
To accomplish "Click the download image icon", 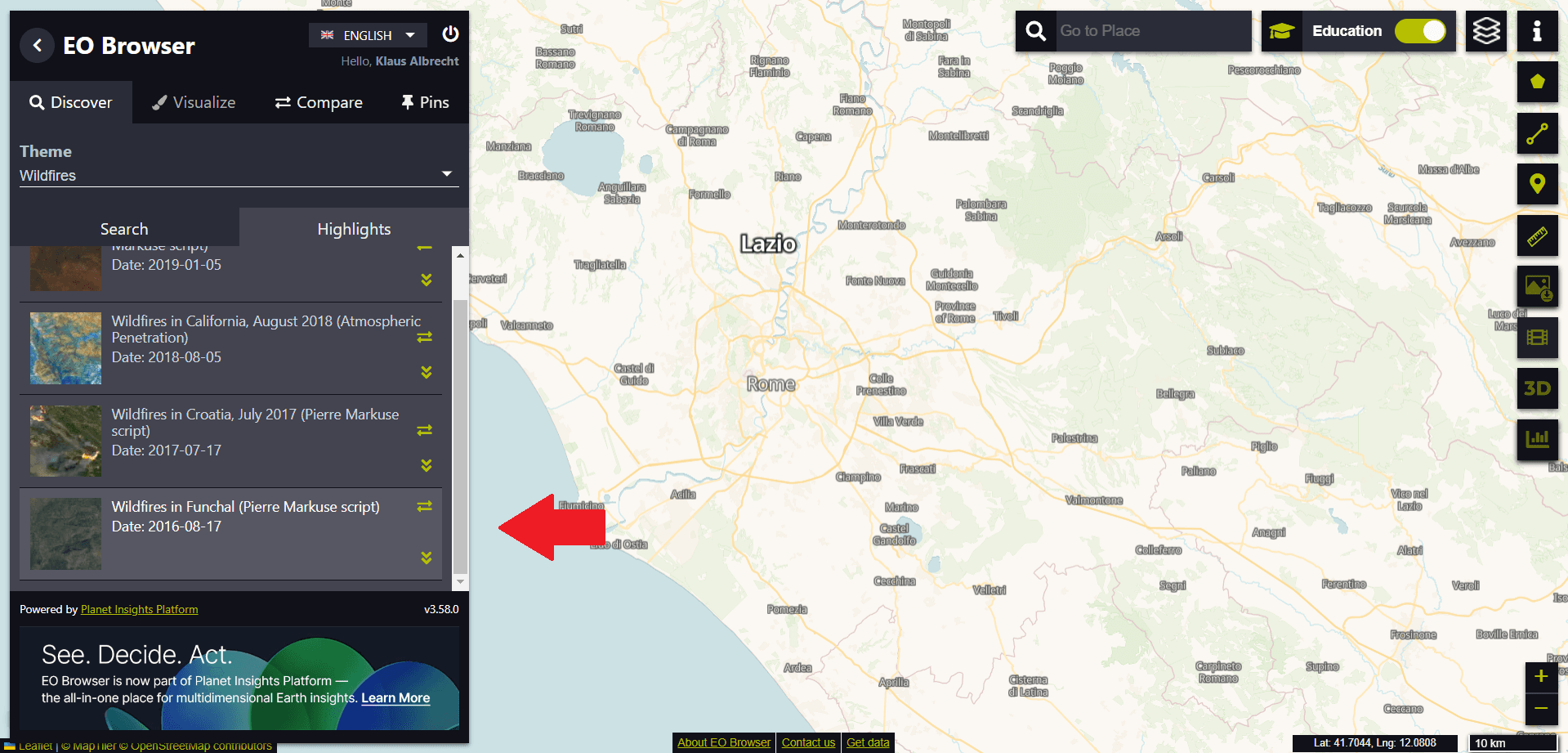I will pos(1537,287).
